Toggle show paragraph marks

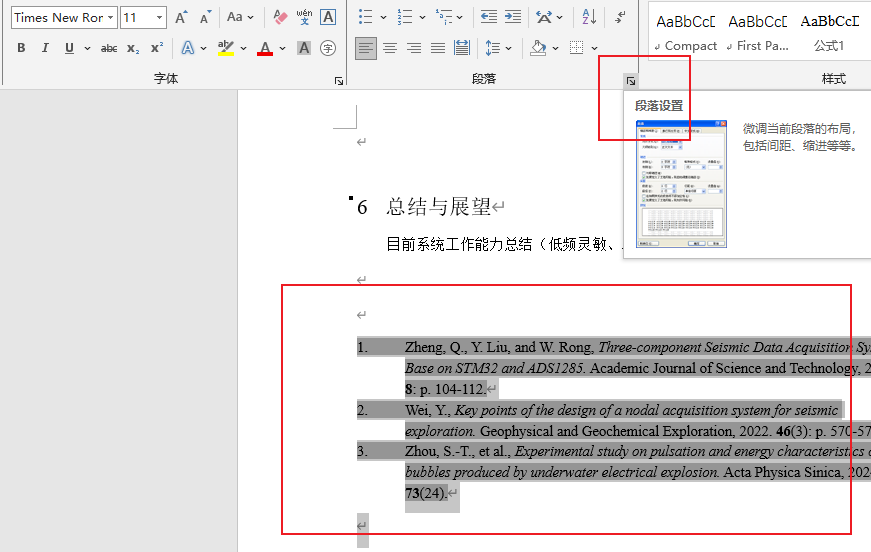(x=620, y=17)
